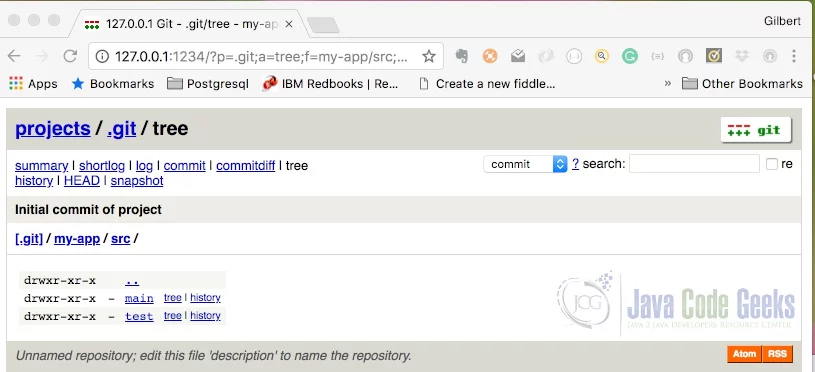The image size is (815, 372).
Task: Switch to the shortlog view
Action: pyautogui.click(x=102, y=166)
